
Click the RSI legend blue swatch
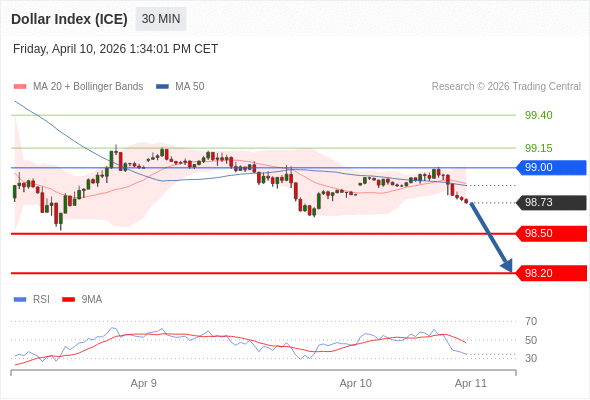coord(20,300)
